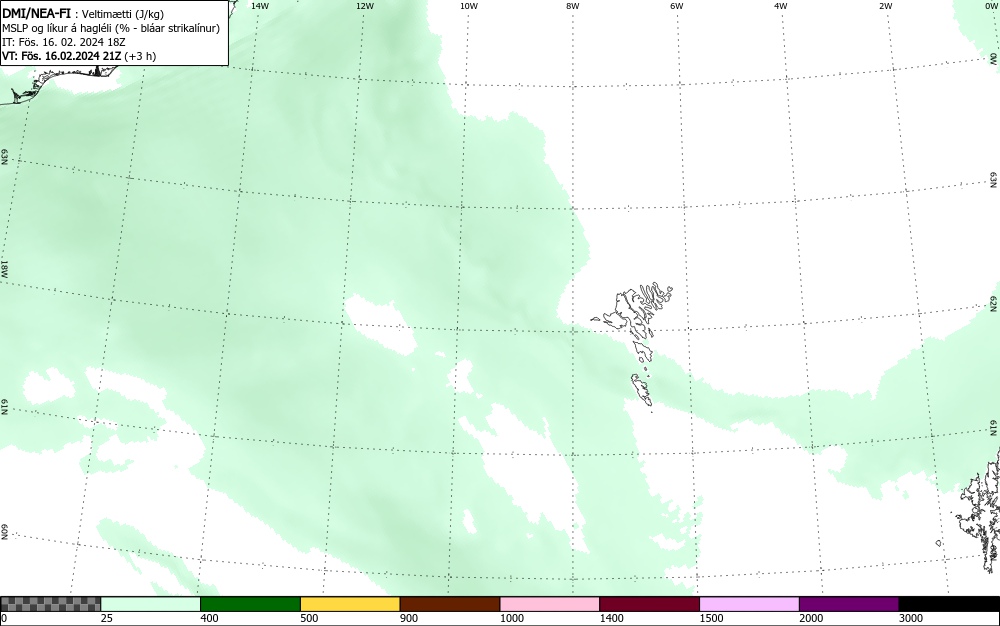Select the "2W" longitude label
The image size is (1000, 626).
point(885,6)
